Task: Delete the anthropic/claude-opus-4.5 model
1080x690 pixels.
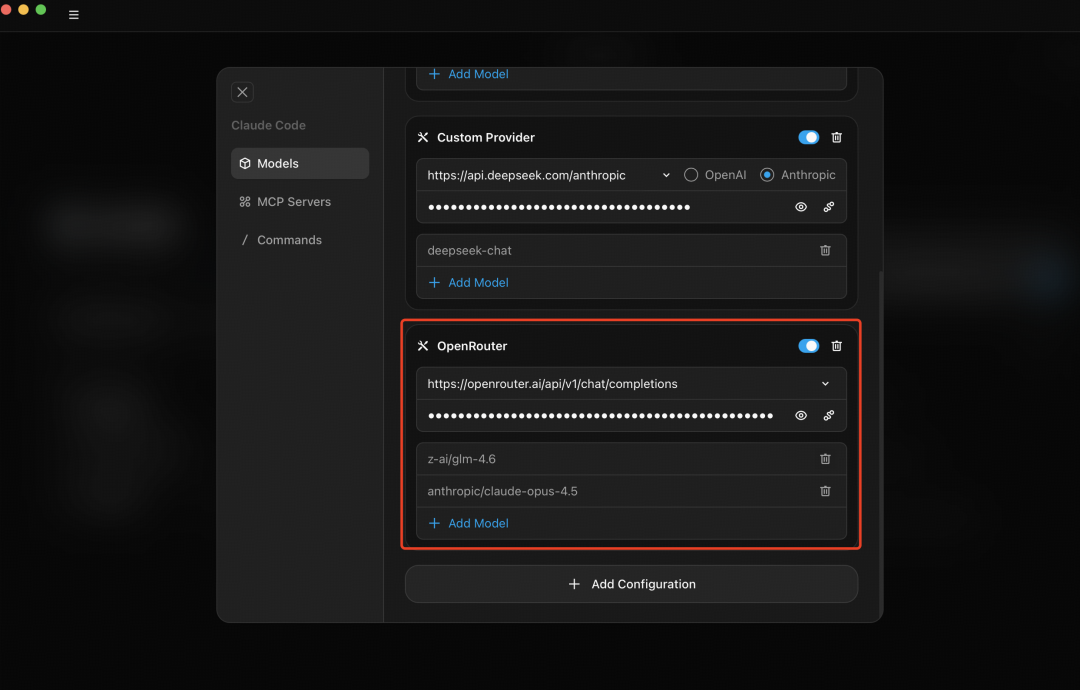Action: click(825, 491)
